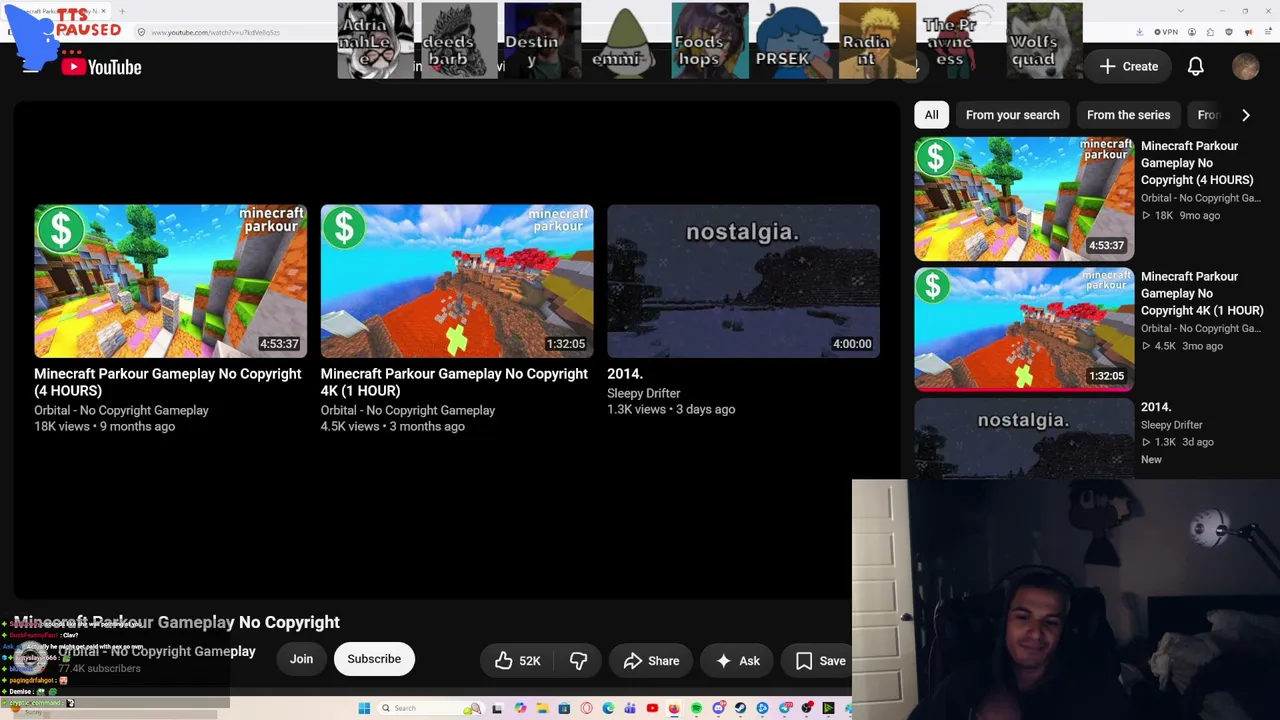Open sidebar thumbnail of the 4K 1 HOUR video
The height and width of the screenshot is (720, 1280).
pos(1024,329)
